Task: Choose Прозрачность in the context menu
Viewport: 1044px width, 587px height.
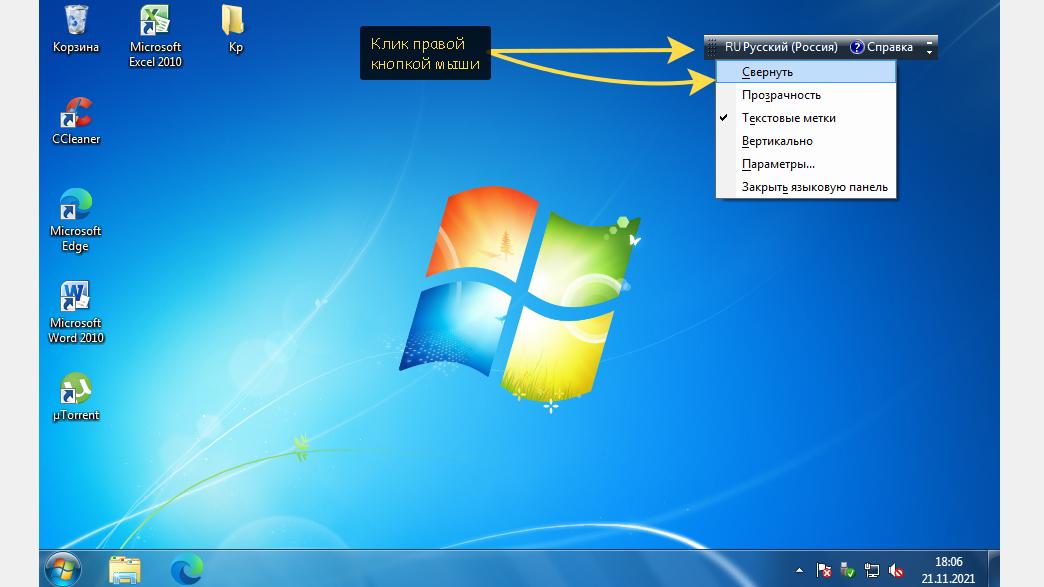Action: pos(806,95)
